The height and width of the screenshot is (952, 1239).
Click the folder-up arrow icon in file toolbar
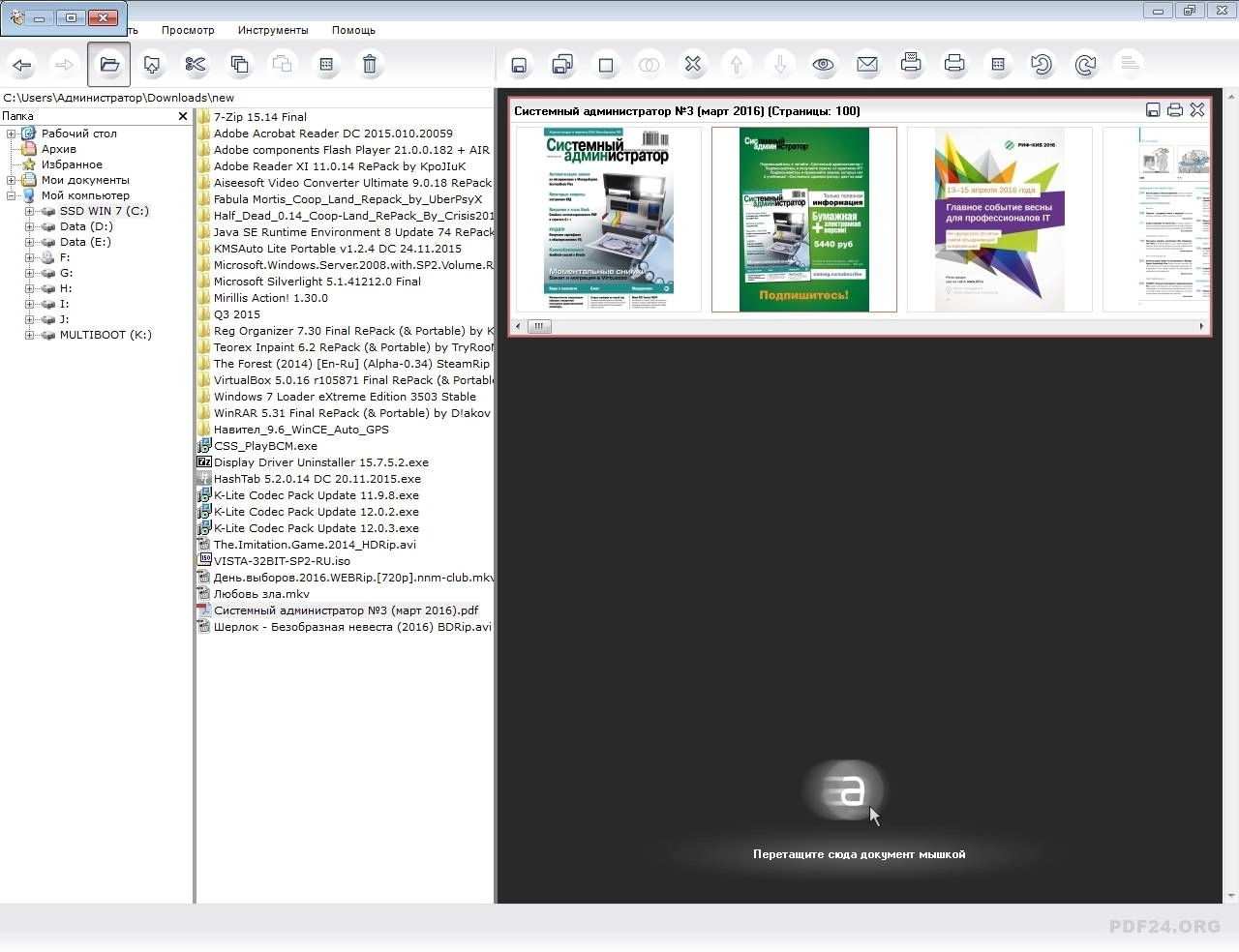coord(152,65)
